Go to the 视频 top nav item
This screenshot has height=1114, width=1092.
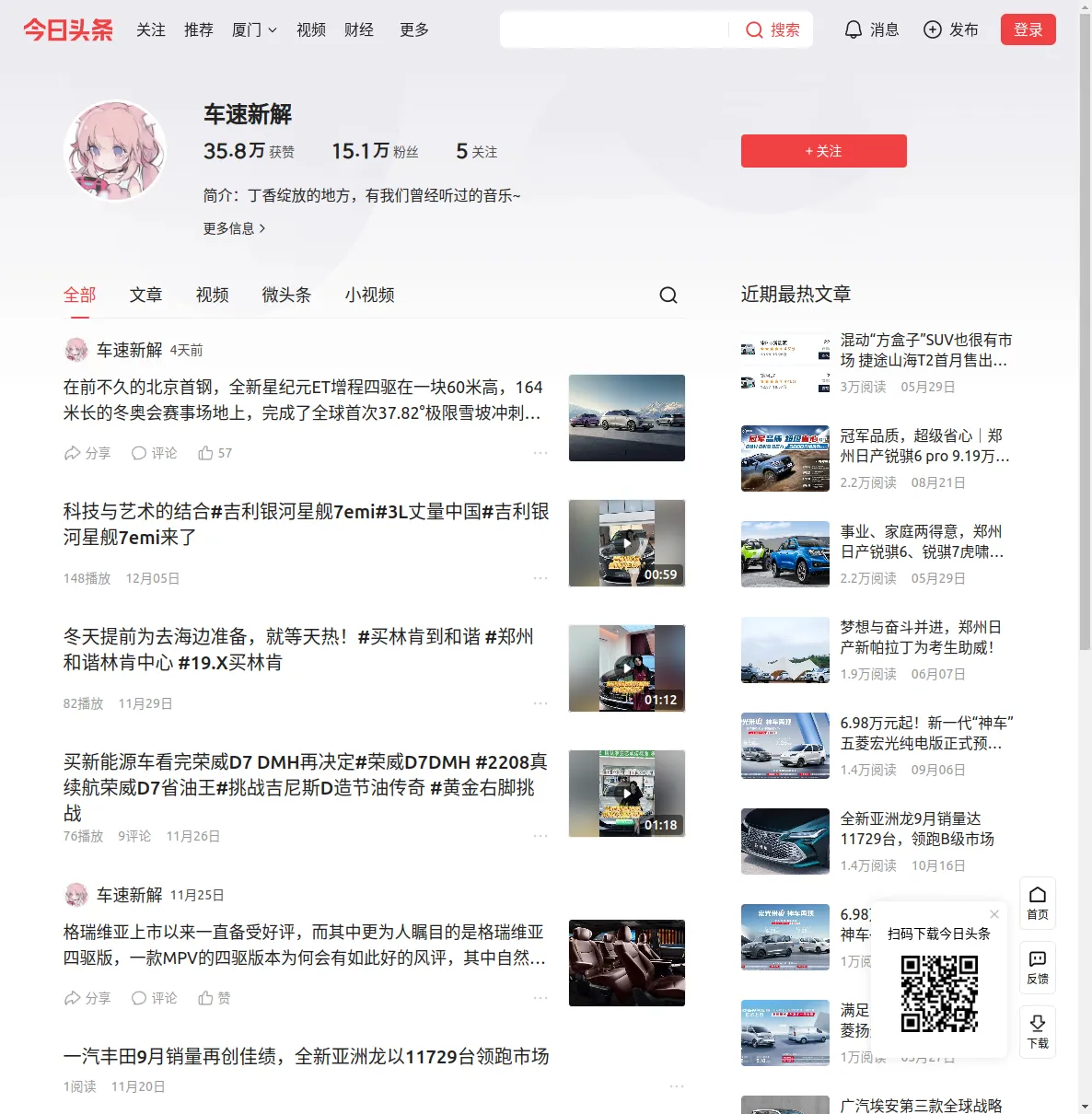click(311, 29)
